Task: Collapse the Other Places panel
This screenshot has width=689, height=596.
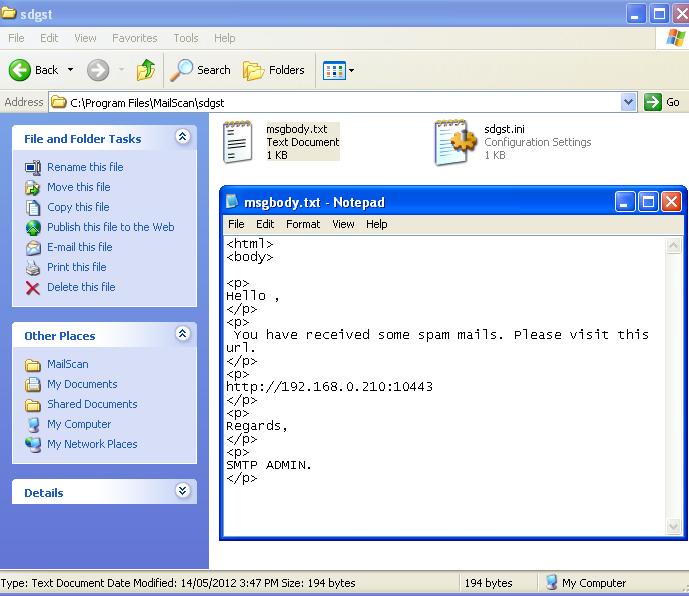Action: pyautogui.click(x=183, y=334)
